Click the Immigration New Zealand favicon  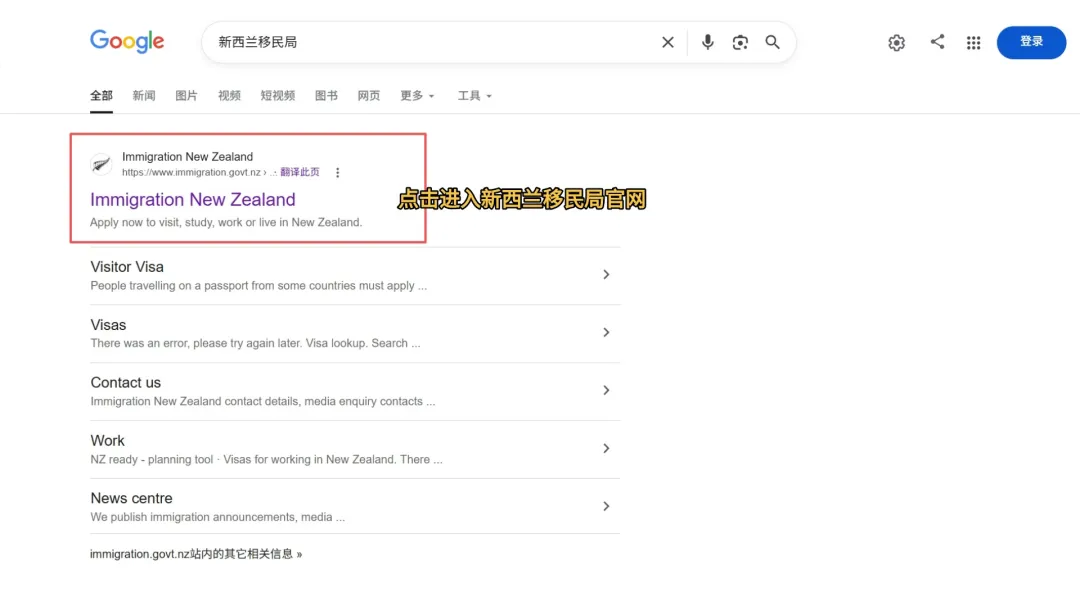pos(101,164)
